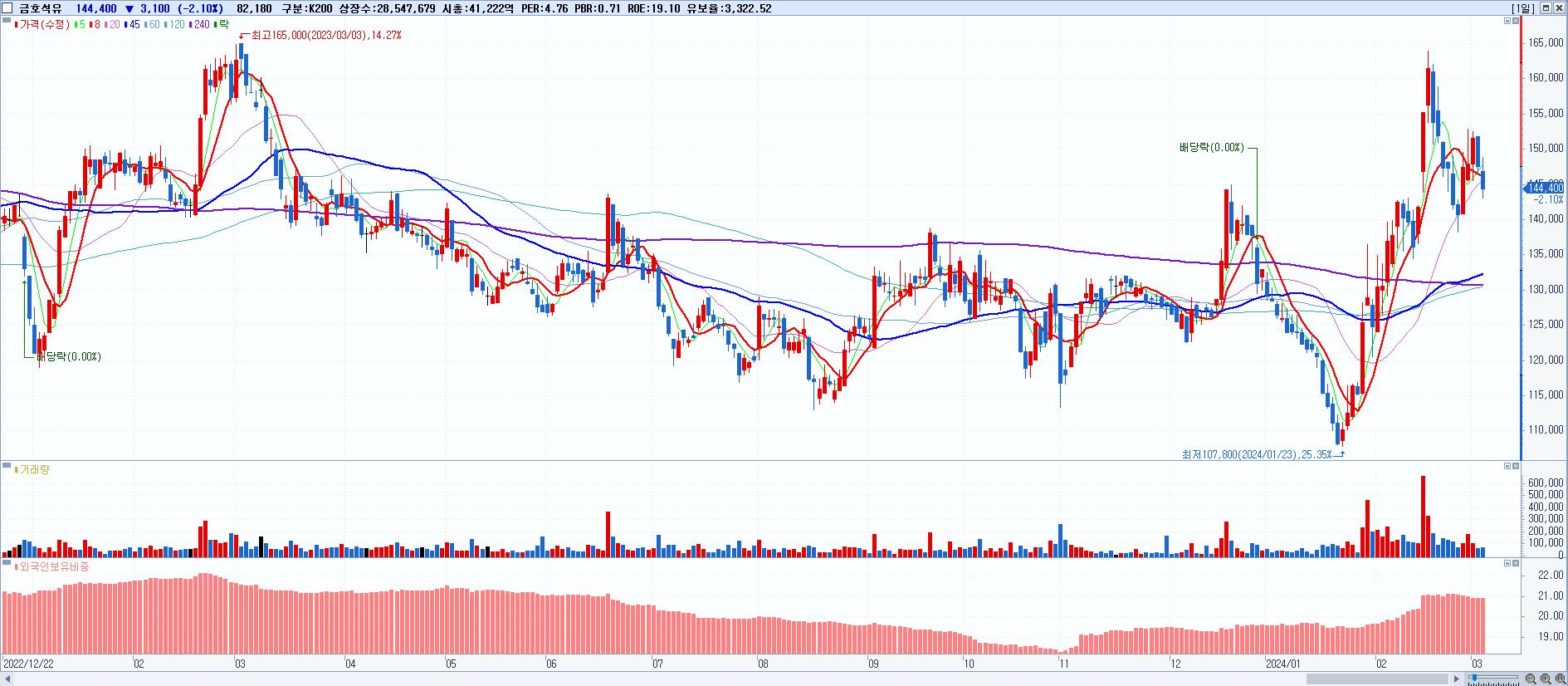This screenshot has width=1568, height=686.
Task: Toggle the 120-day moving average legend
Action: pos(175,25)
